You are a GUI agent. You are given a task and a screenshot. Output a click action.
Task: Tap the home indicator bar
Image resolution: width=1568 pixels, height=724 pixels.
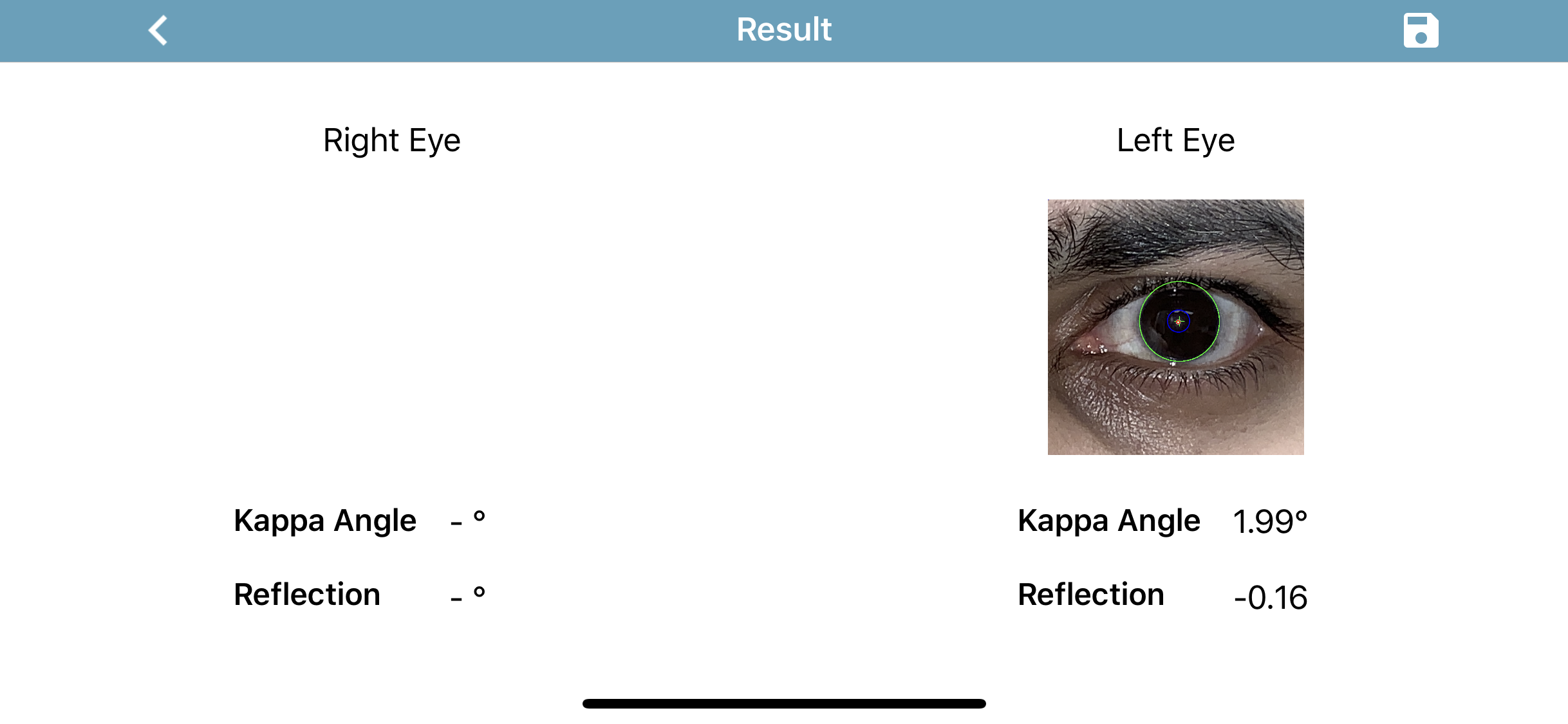tap(784, 703)
